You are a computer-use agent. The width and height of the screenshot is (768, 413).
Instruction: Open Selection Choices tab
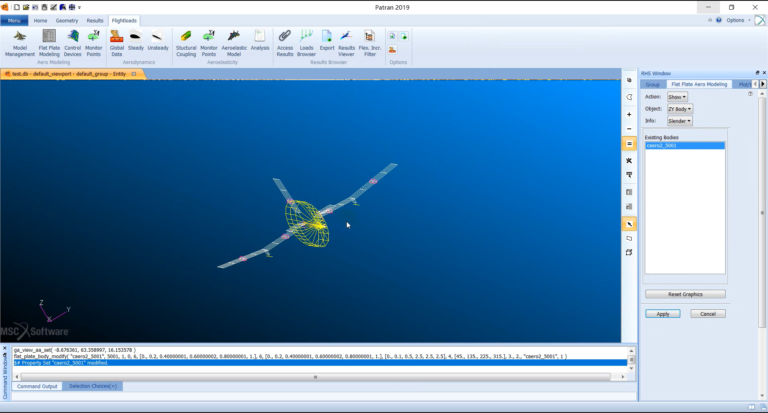(93, 387)
